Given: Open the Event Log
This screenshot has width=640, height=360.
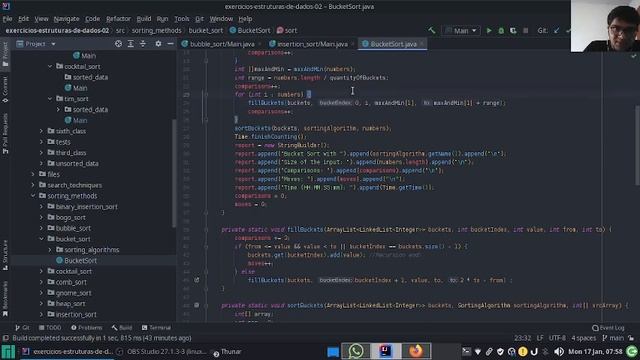Looking at the screenshot, I should coord(608,328).
